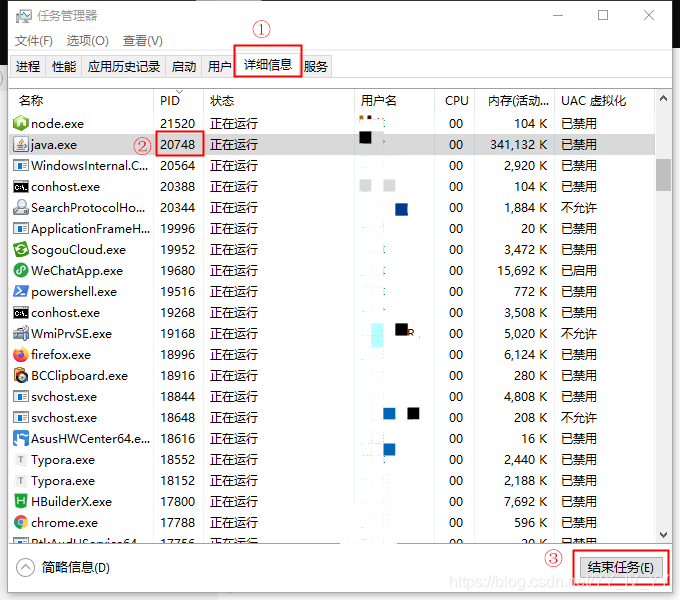Click icon of Typora.exe PID 18152
The image size is (680, 600).
click(x=20, y=480)
